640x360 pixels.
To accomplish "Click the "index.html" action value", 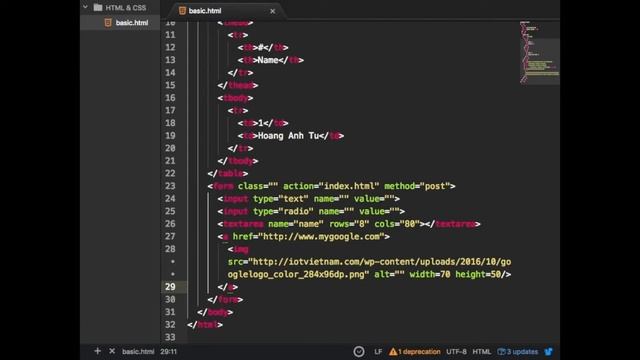I will coord(349,186).
